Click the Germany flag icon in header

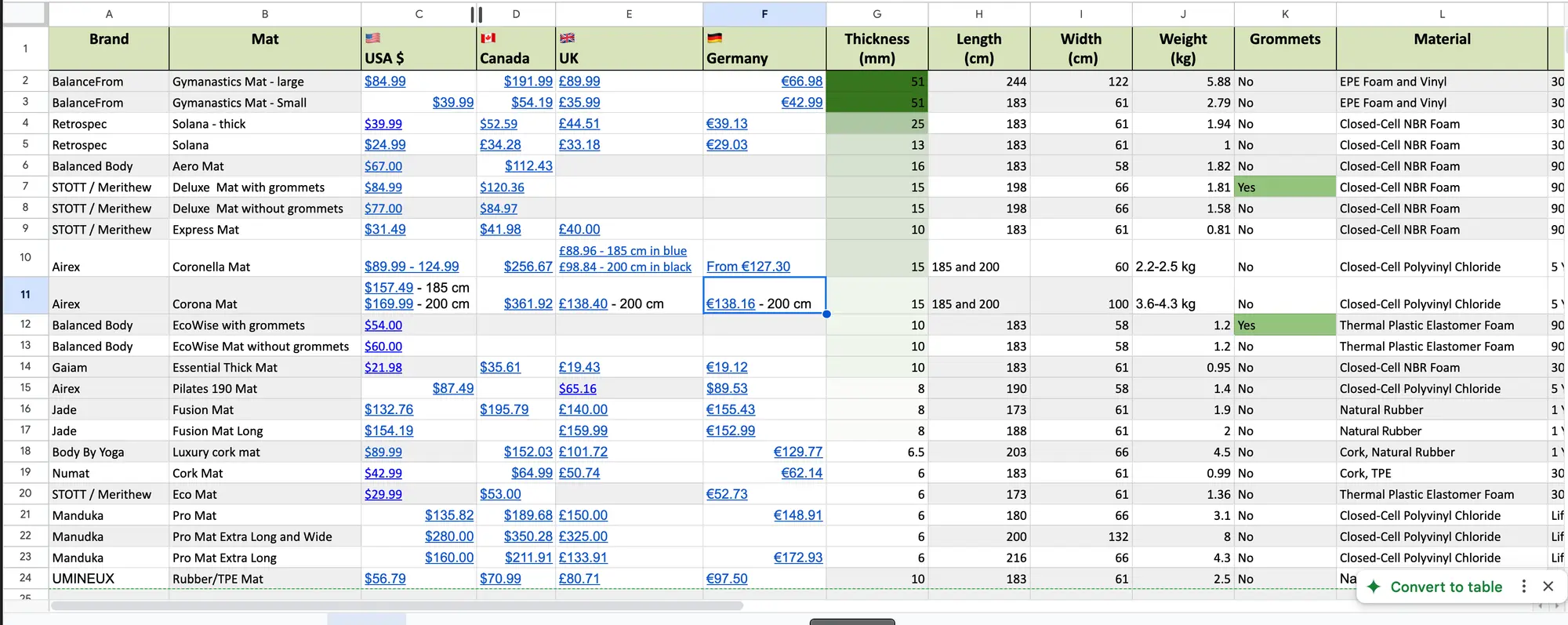tap(714, 38)
